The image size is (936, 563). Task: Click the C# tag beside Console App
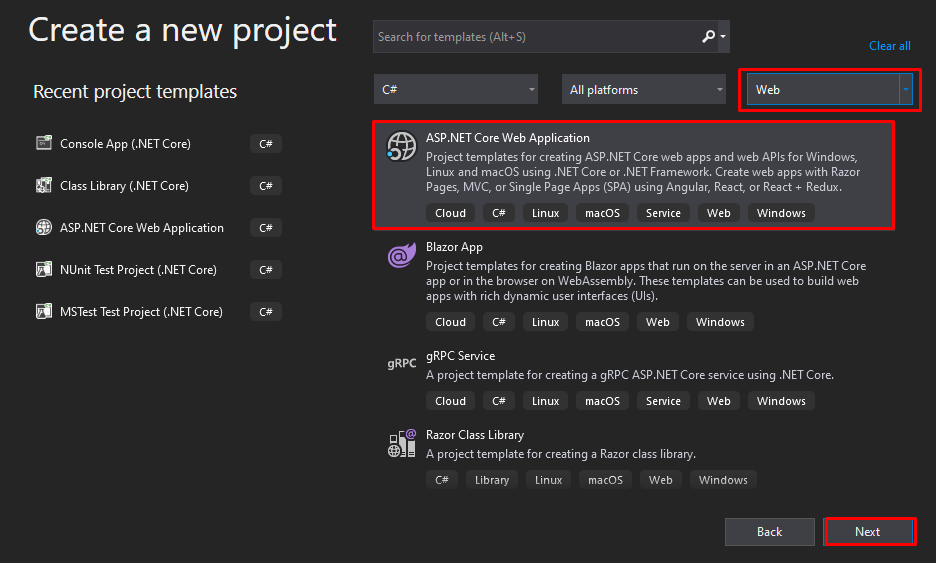(266, 144)
